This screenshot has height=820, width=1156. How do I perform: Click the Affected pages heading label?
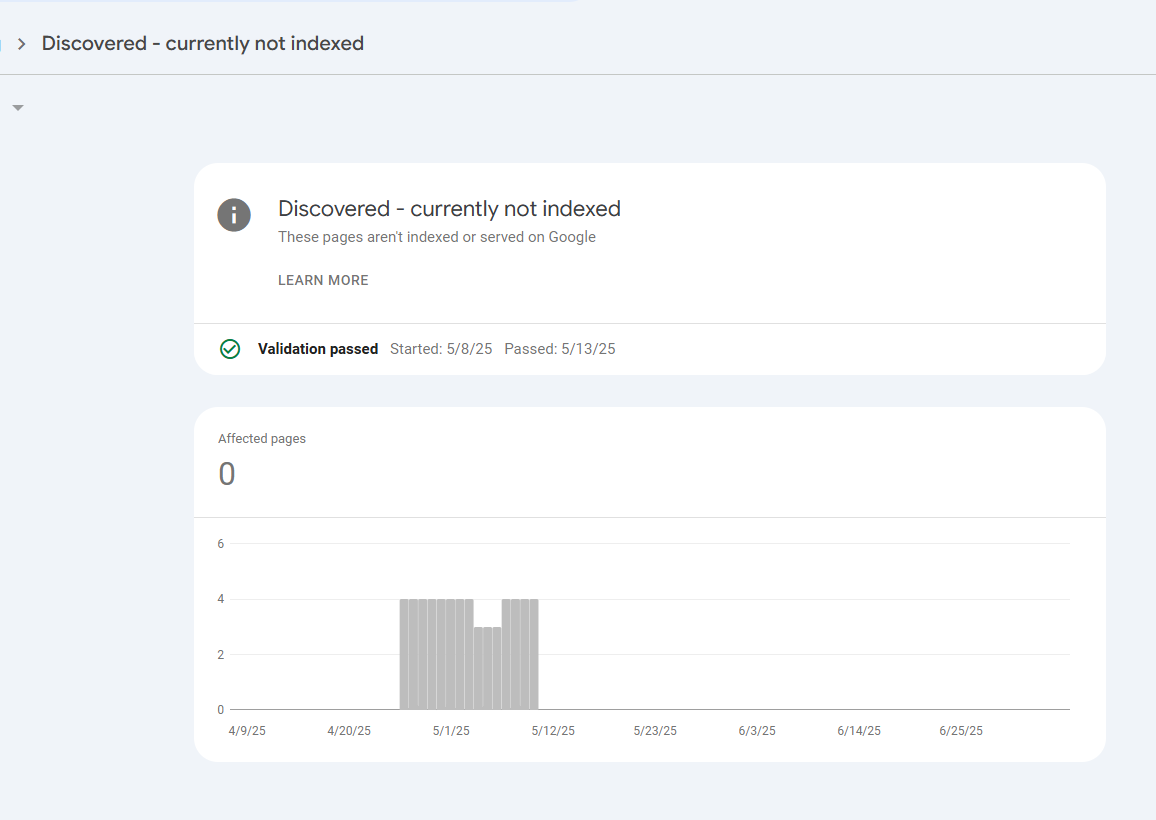pyautogui.click(x=262, y=438)
